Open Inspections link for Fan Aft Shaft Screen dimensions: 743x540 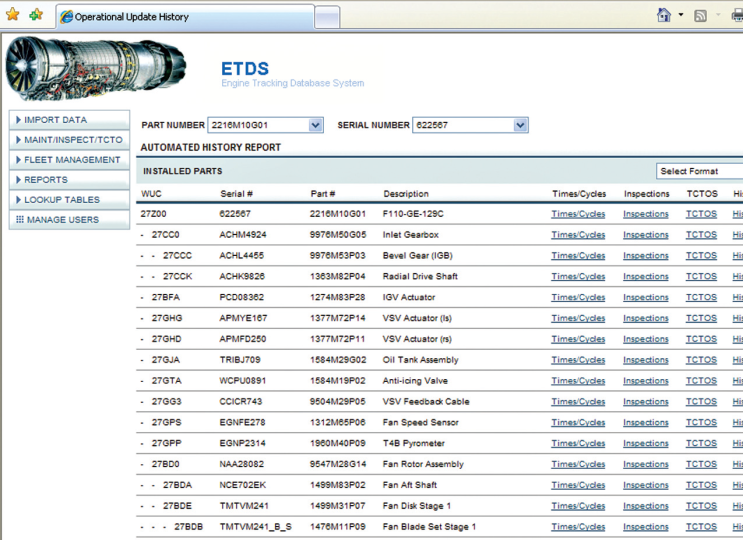click(x=646, y=485)
